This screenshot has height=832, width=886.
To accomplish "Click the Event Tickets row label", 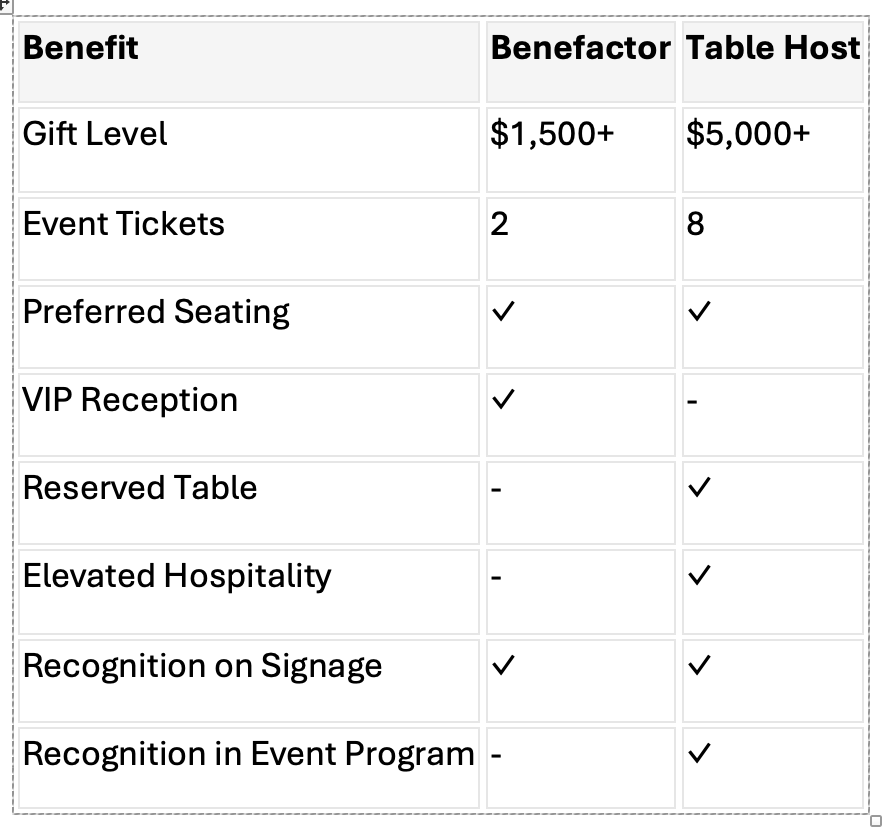I will (124, 223).
